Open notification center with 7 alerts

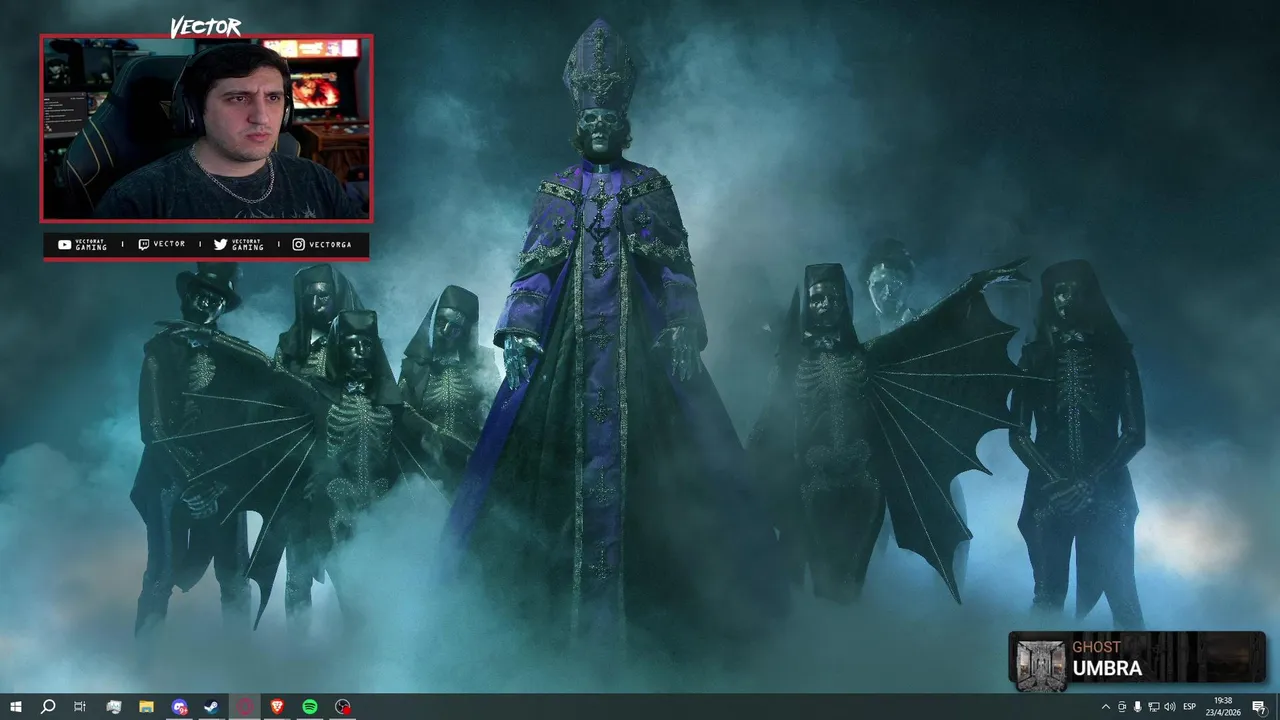pos(1259,707)
